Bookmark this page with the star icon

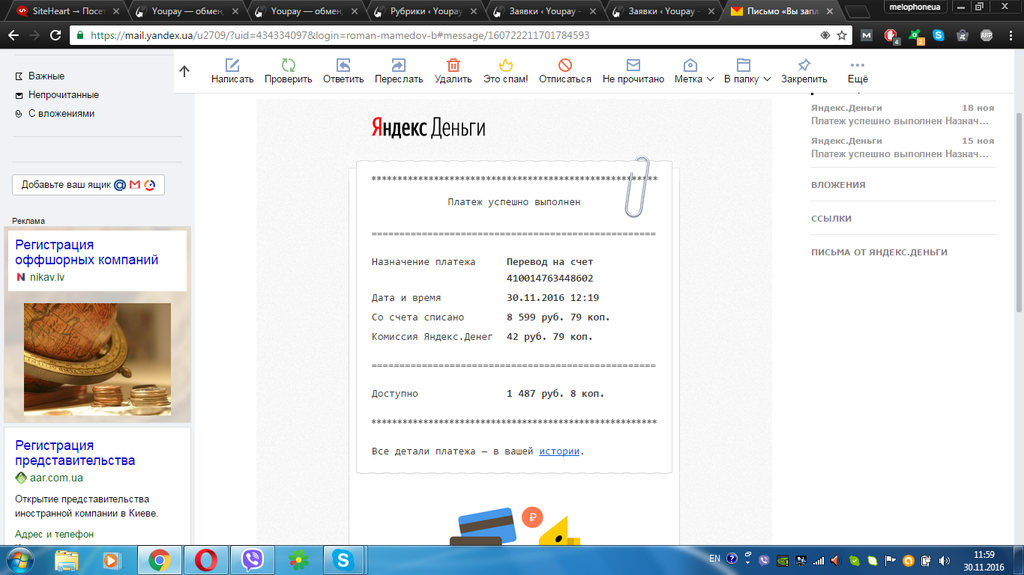[x=842, y=35]
